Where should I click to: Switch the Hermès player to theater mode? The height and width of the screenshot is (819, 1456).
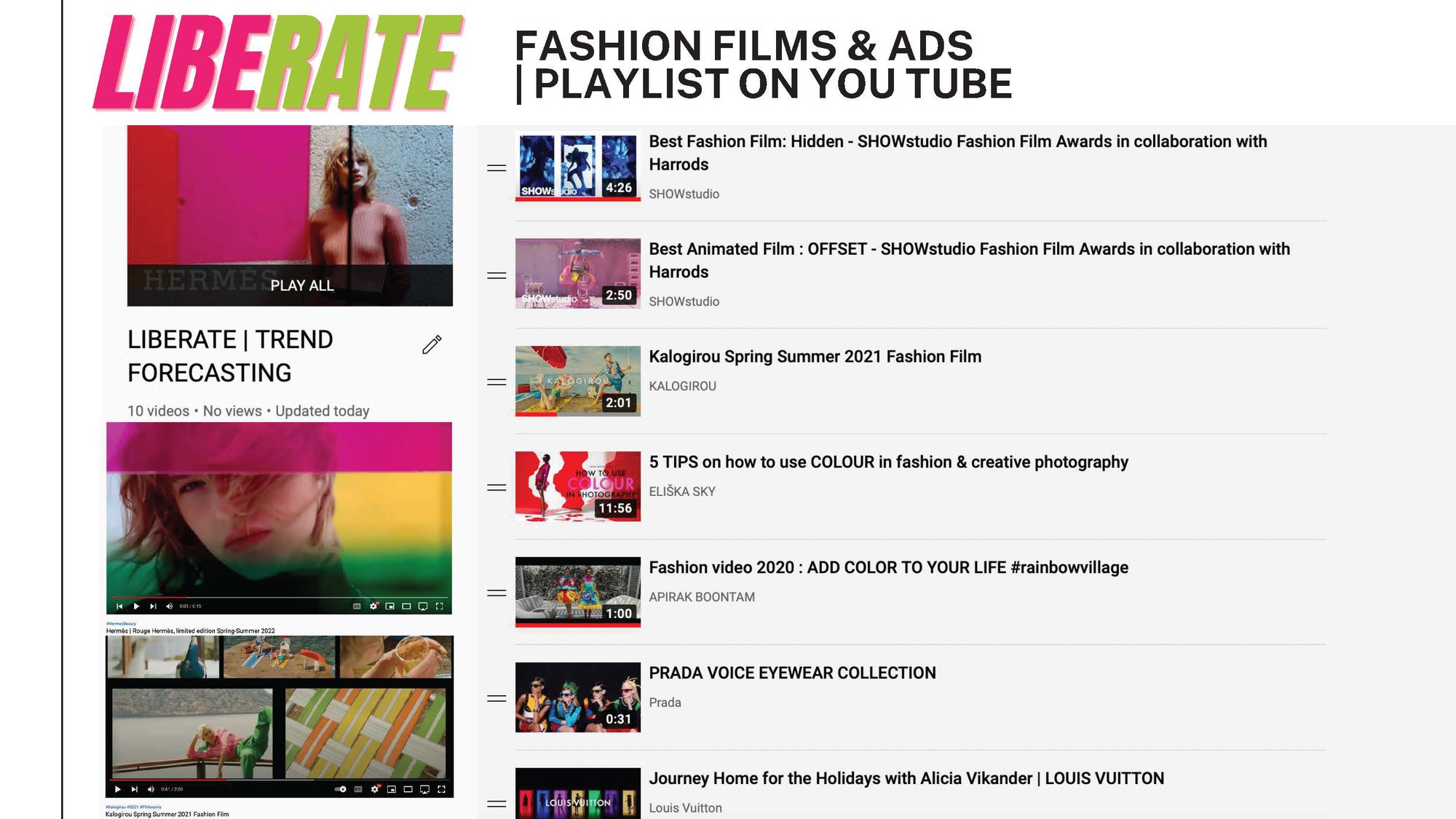click(406, 606)
